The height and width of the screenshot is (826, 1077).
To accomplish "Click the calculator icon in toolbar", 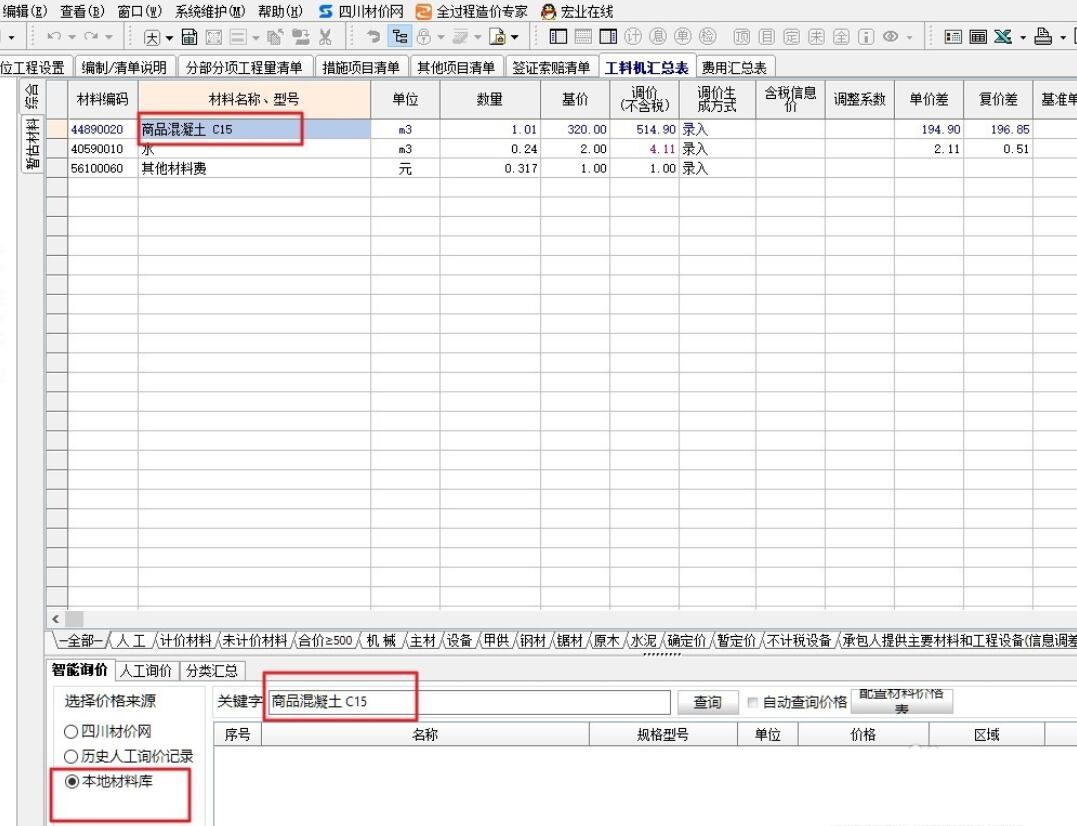I will (x=190, y=36).
